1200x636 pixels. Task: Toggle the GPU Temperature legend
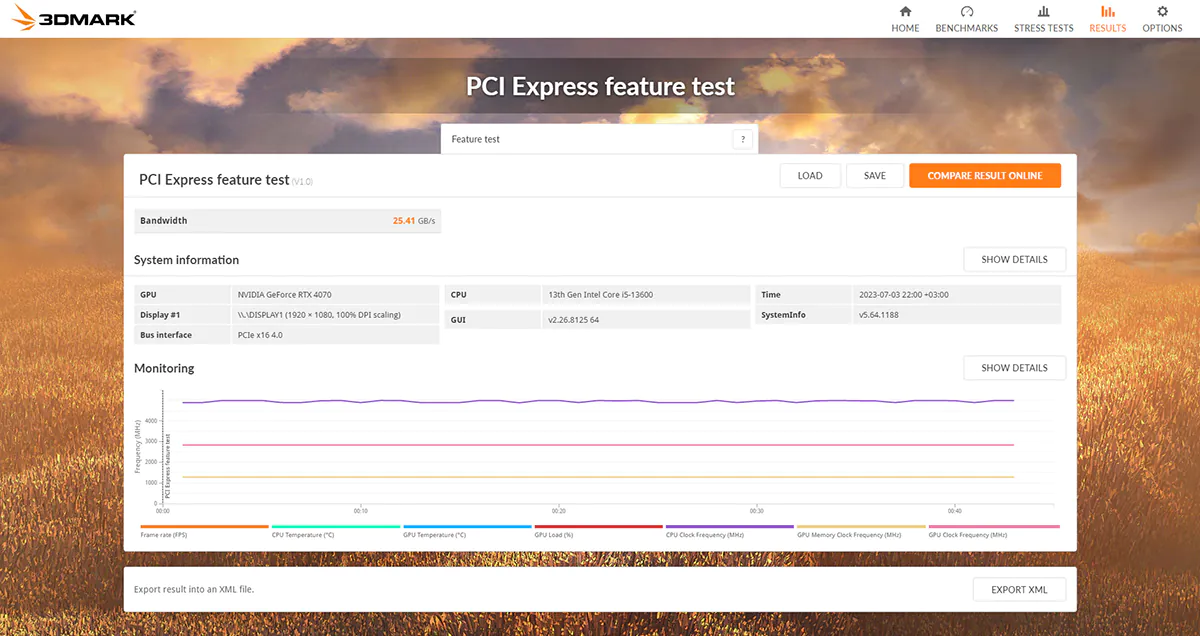pyautogui.click(x=467, y=531)
